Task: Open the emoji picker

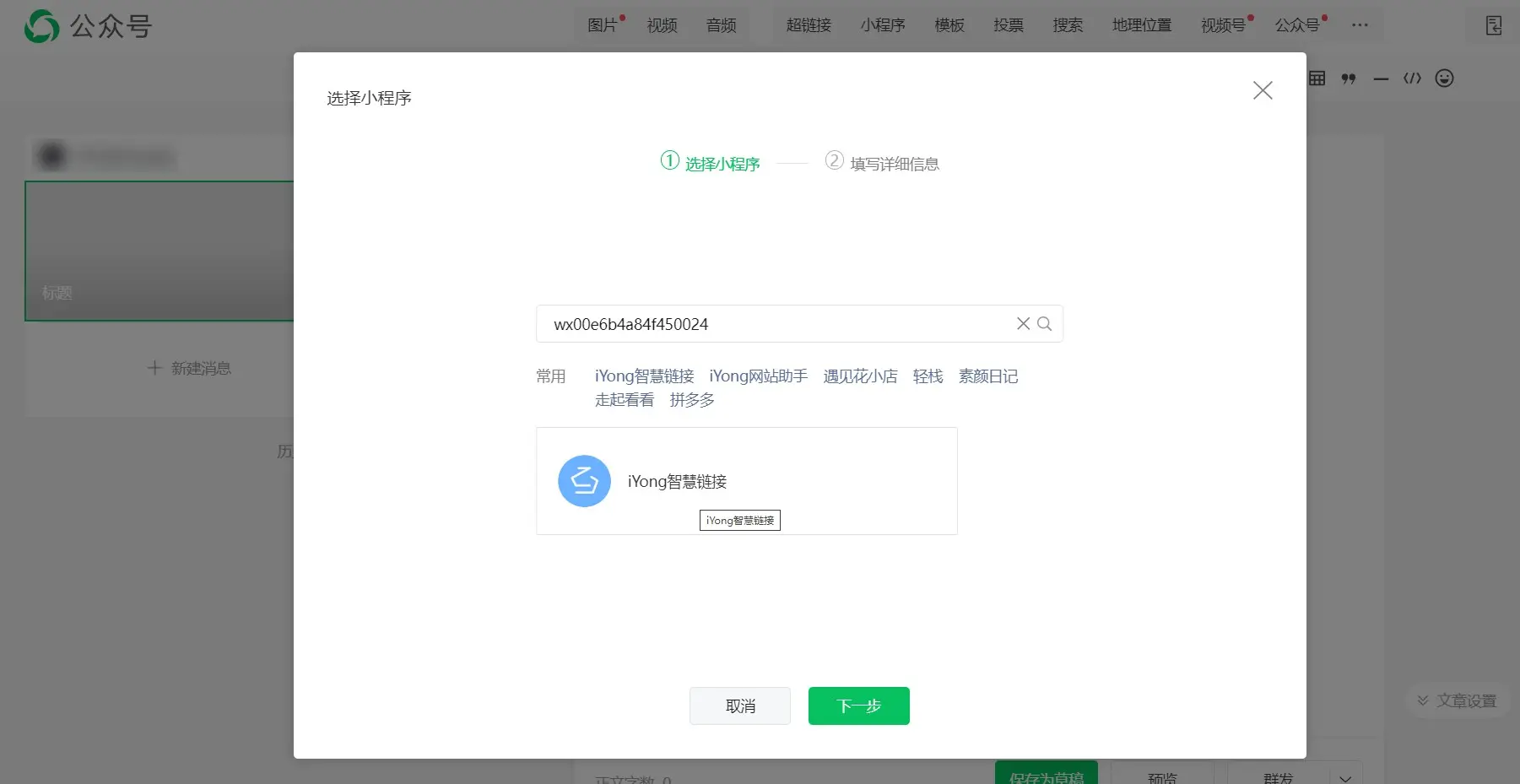Action: [x=1444, y=78]
